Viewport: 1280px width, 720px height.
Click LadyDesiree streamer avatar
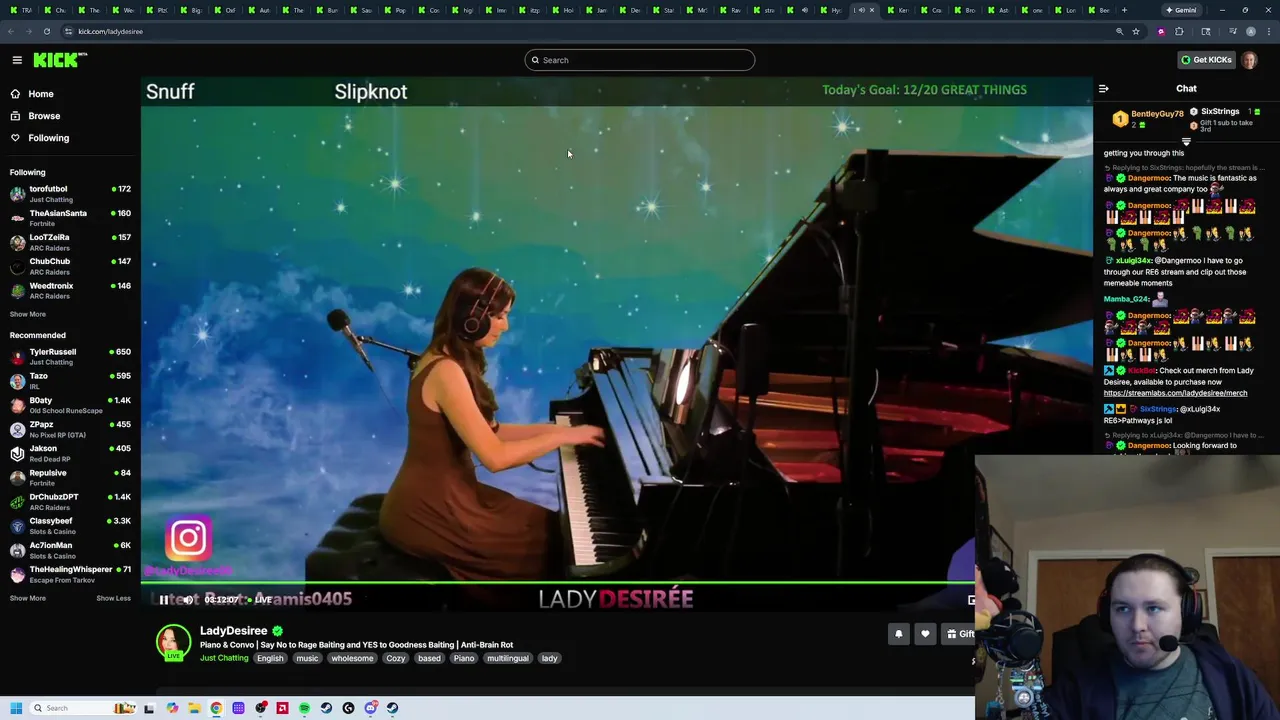[173, 642]
